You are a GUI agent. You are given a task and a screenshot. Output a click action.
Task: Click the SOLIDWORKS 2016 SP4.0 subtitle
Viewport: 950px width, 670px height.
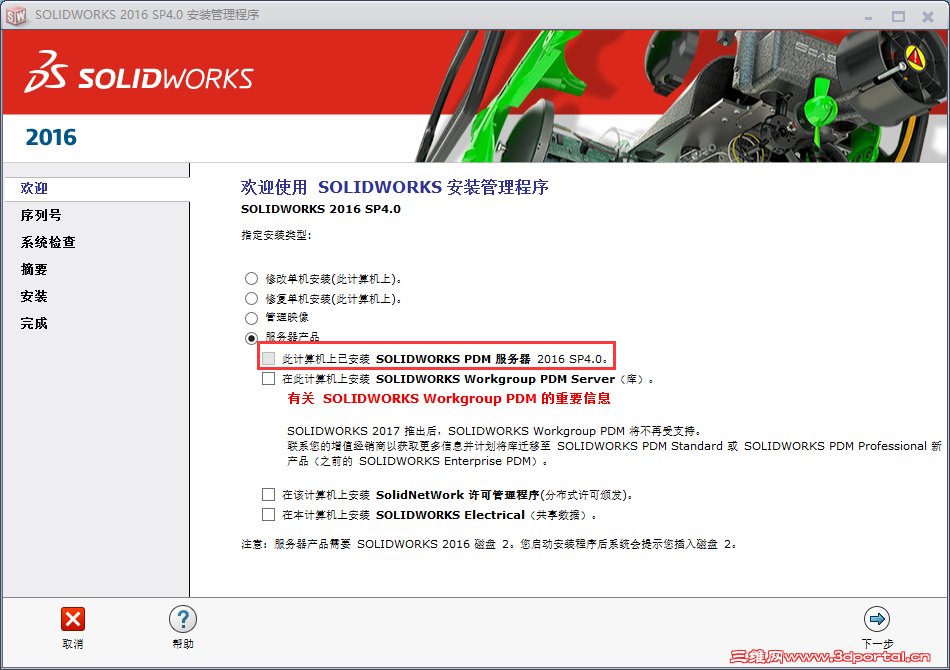click(321, 209)
